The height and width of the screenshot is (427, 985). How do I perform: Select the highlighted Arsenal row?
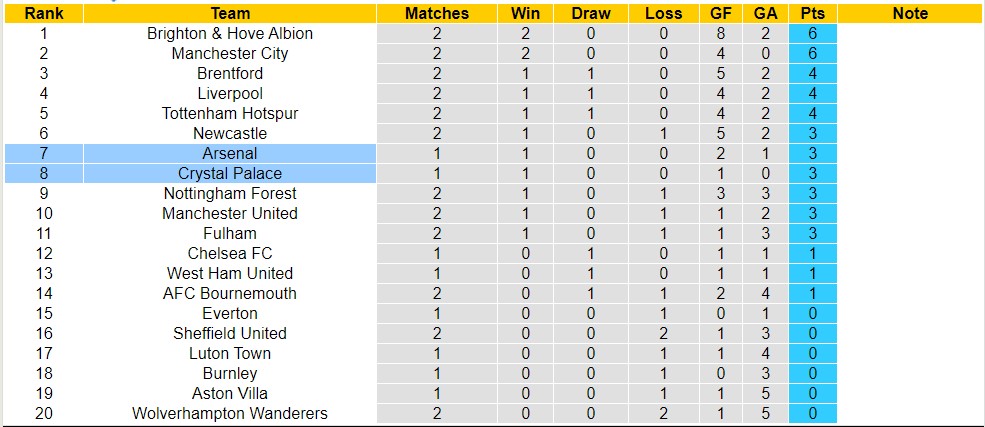[x=230, y=153]
